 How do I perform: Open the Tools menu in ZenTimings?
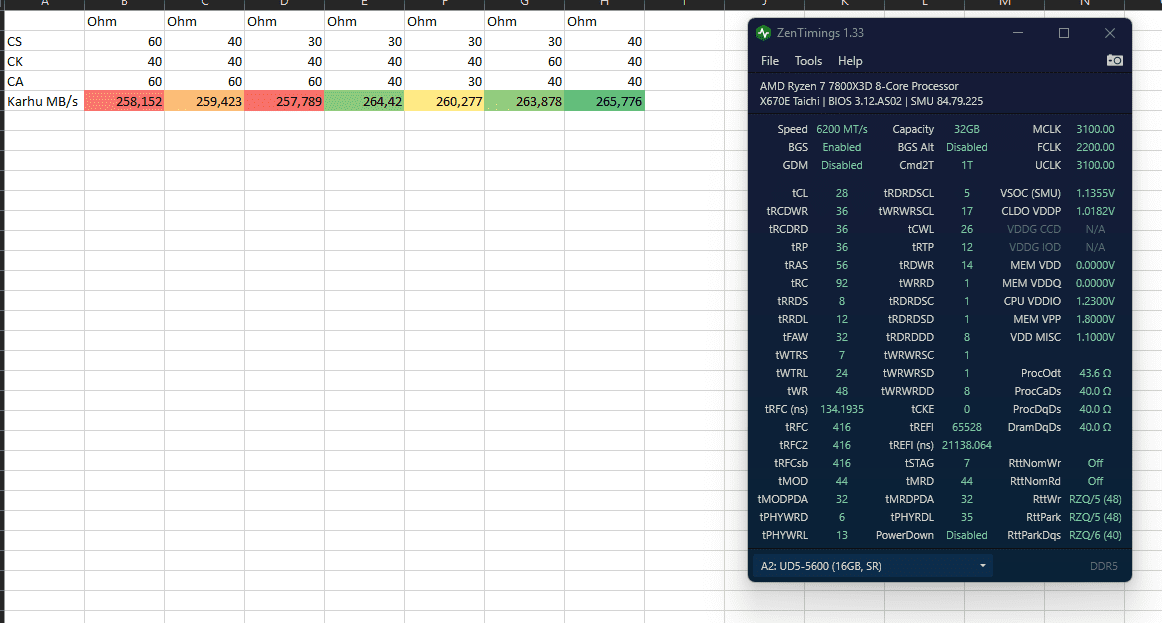point(809,61)
